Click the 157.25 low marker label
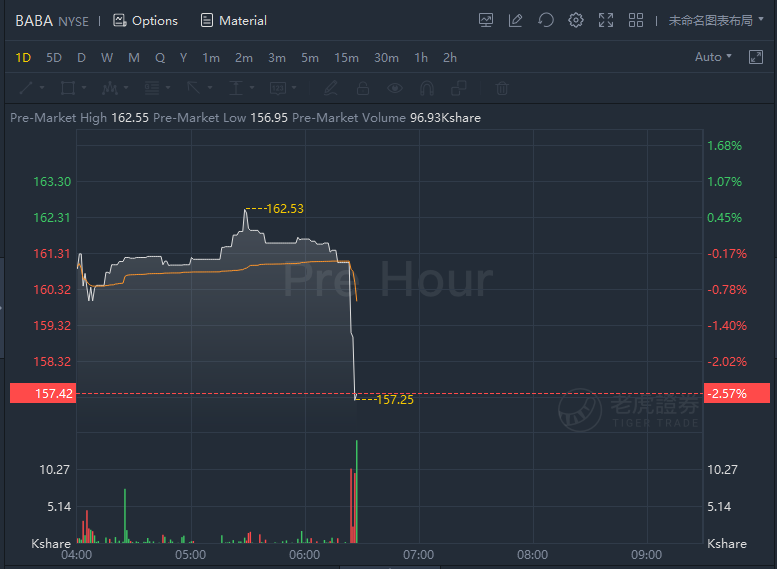This screenshot has height=569, width=777. pyautogui.click(x=395, y=399)
